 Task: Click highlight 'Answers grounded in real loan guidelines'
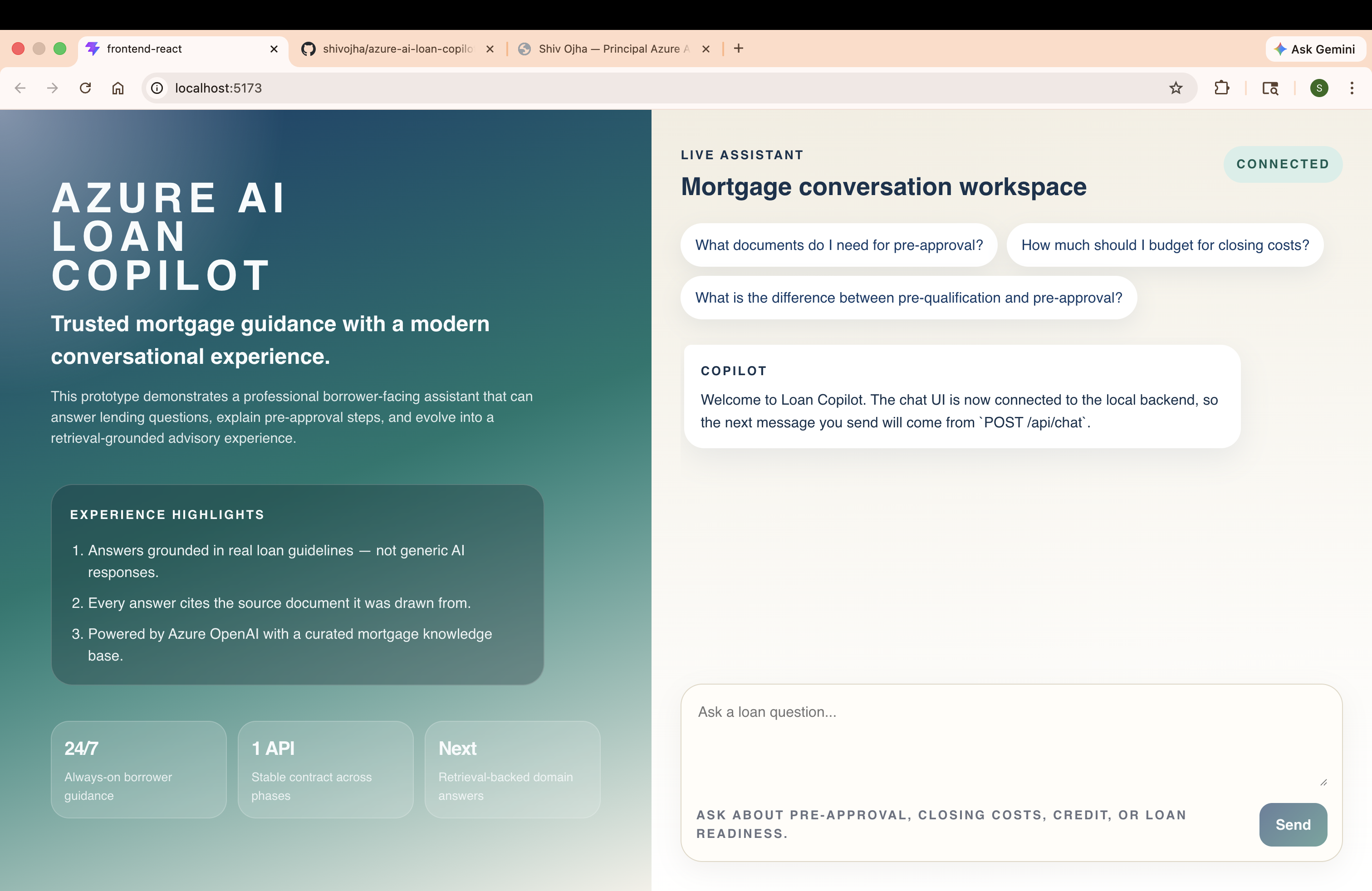276,561
